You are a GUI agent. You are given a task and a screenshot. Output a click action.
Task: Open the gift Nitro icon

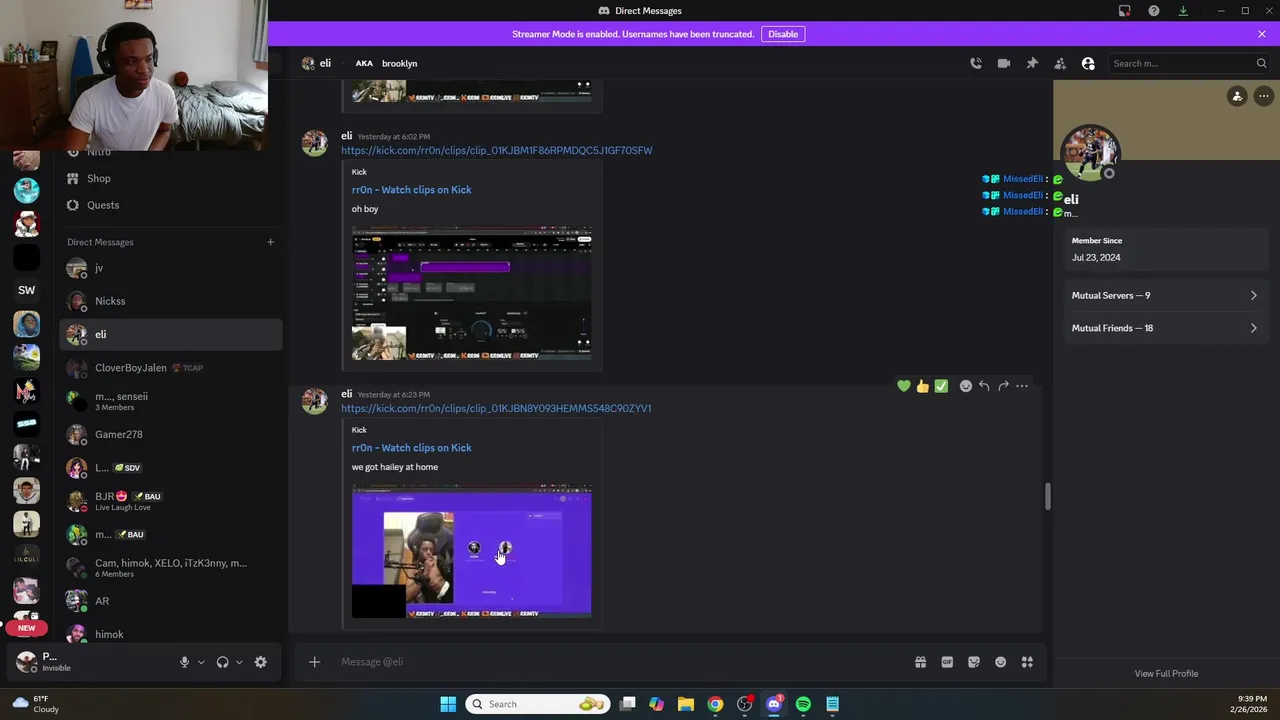coord(920,662)
